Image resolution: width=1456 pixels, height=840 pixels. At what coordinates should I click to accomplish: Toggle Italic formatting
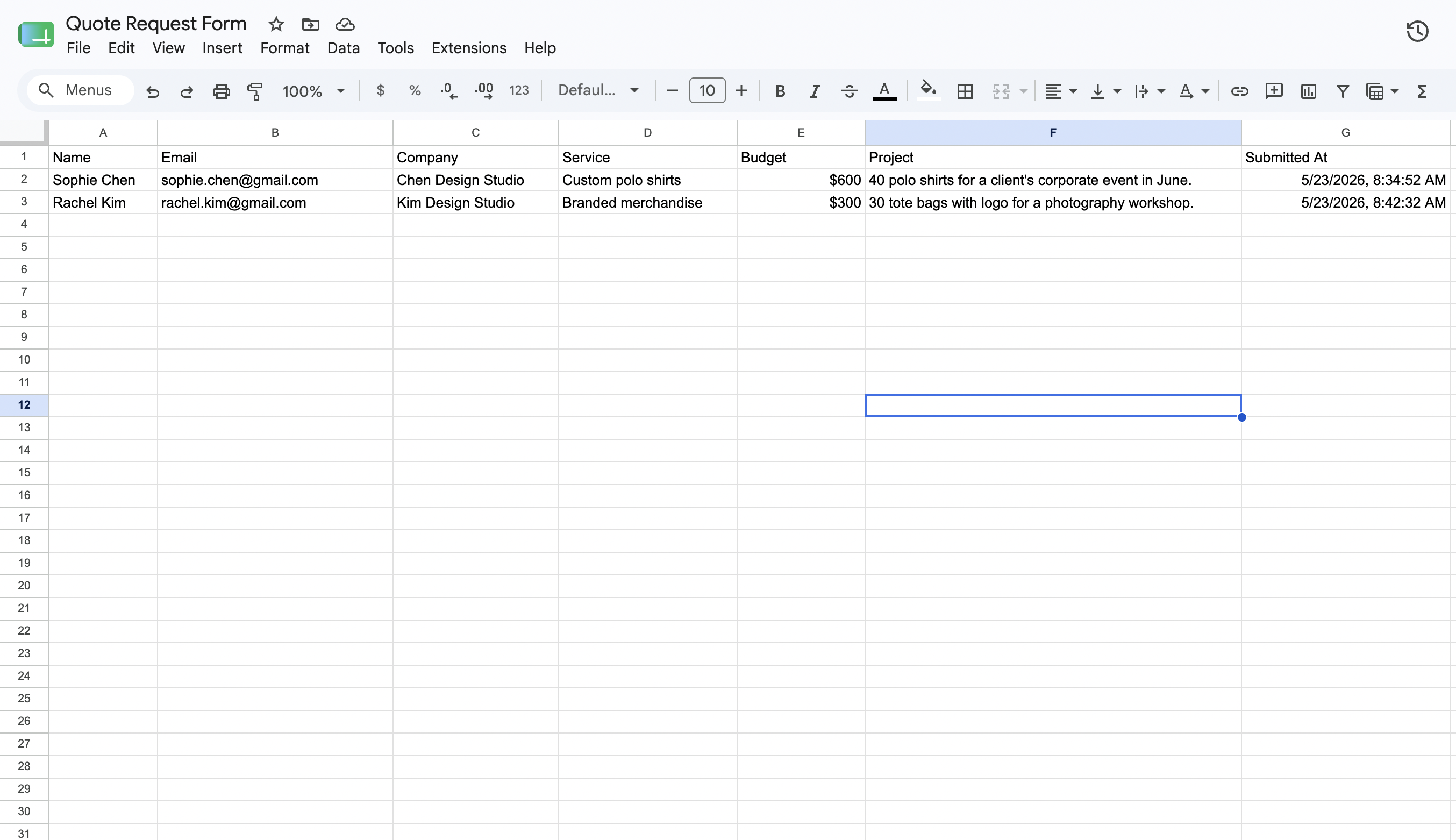point(814,91)
